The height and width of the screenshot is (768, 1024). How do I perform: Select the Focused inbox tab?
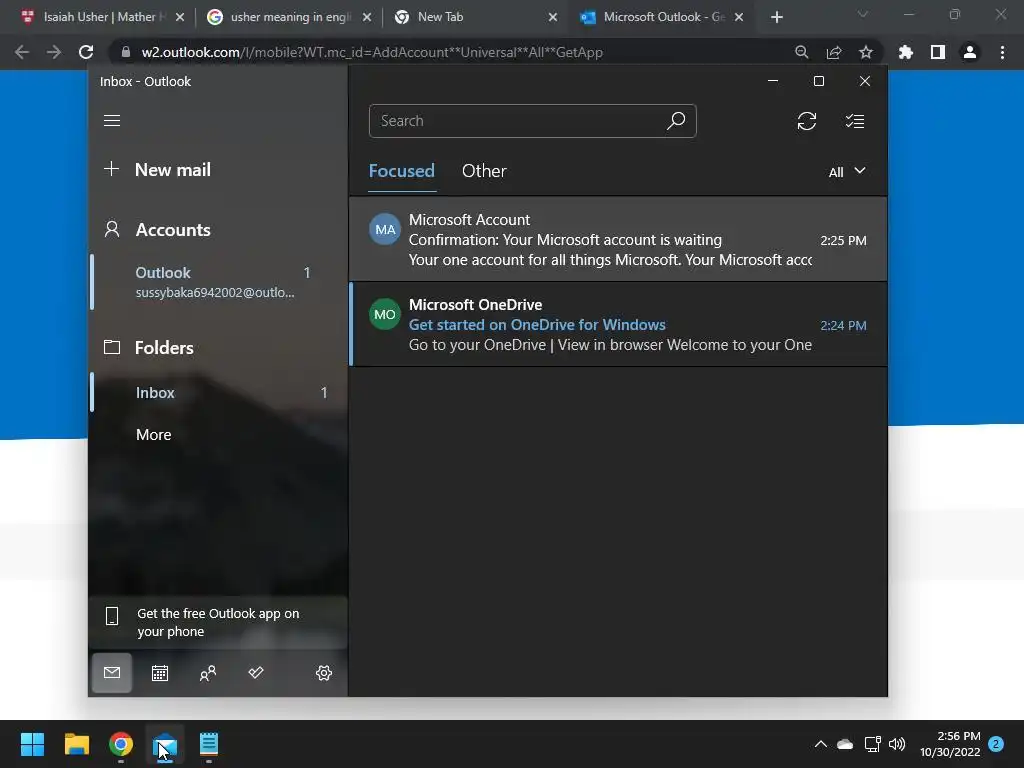(402, 171)
